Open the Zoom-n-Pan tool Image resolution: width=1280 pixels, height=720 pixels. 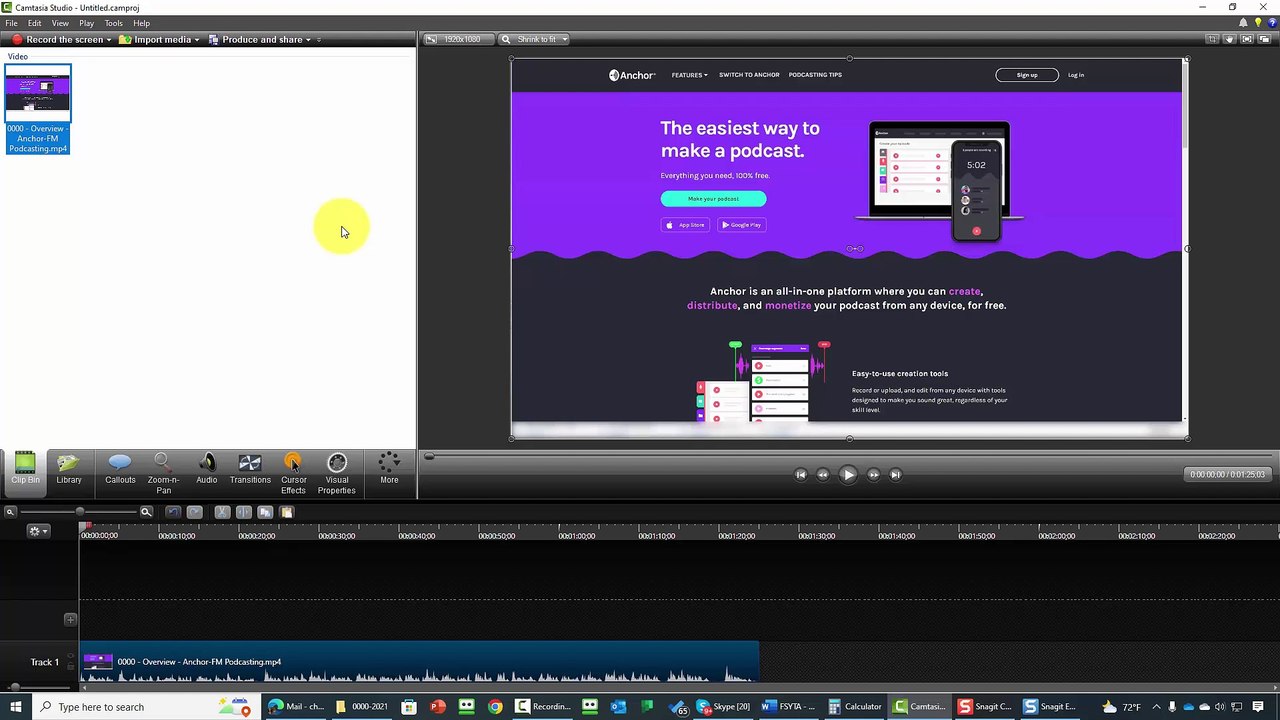(163, 474)
